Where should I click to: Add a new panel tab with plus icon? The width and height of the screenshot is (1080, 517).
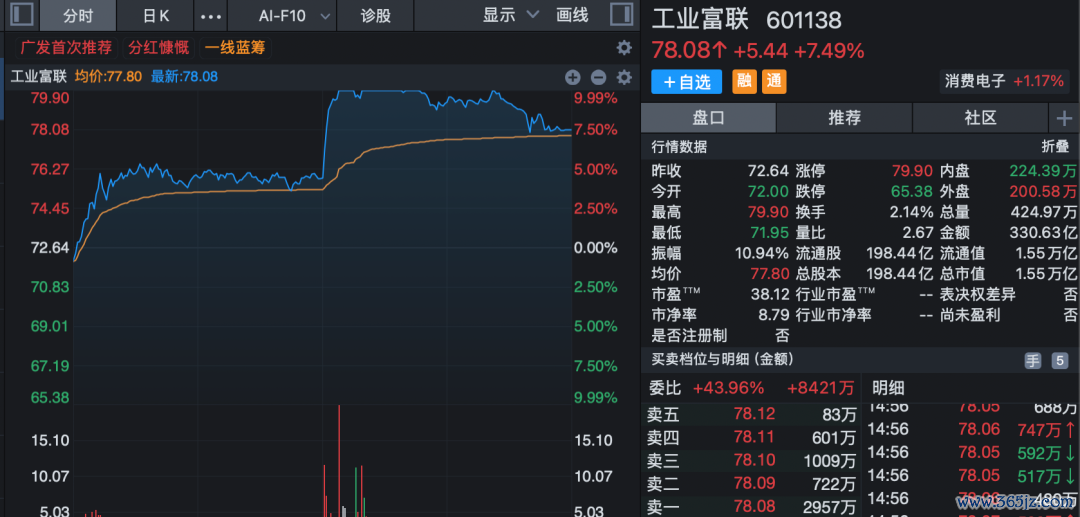tap(1064, 118)
